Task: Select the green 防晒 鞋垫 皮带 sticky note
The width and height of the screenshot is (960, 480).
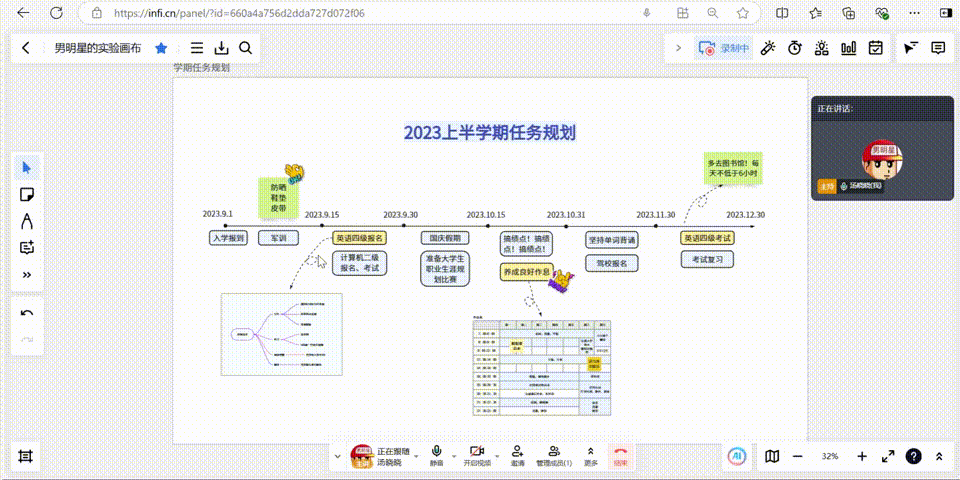Action: 279,198
